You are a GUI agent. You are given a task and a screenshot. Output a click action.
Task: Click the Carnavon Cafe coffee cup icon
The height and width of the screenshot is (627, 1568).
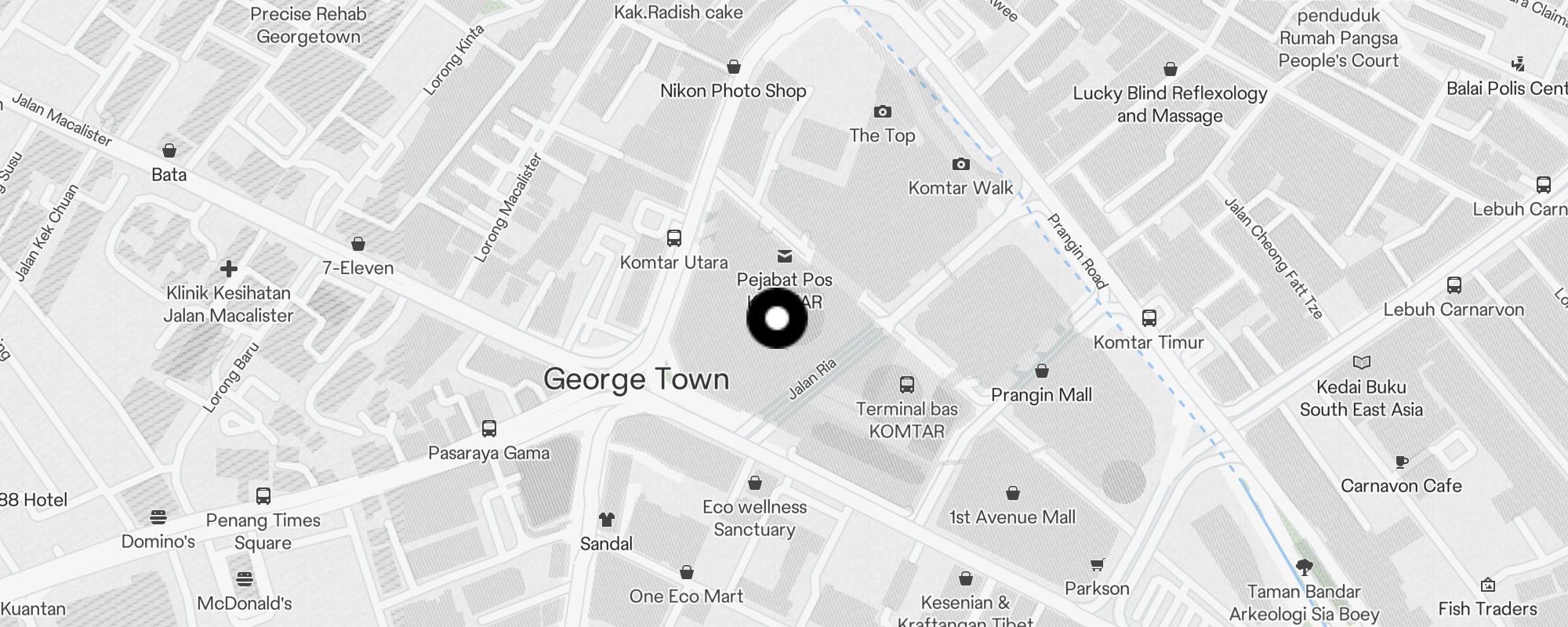1402,462
